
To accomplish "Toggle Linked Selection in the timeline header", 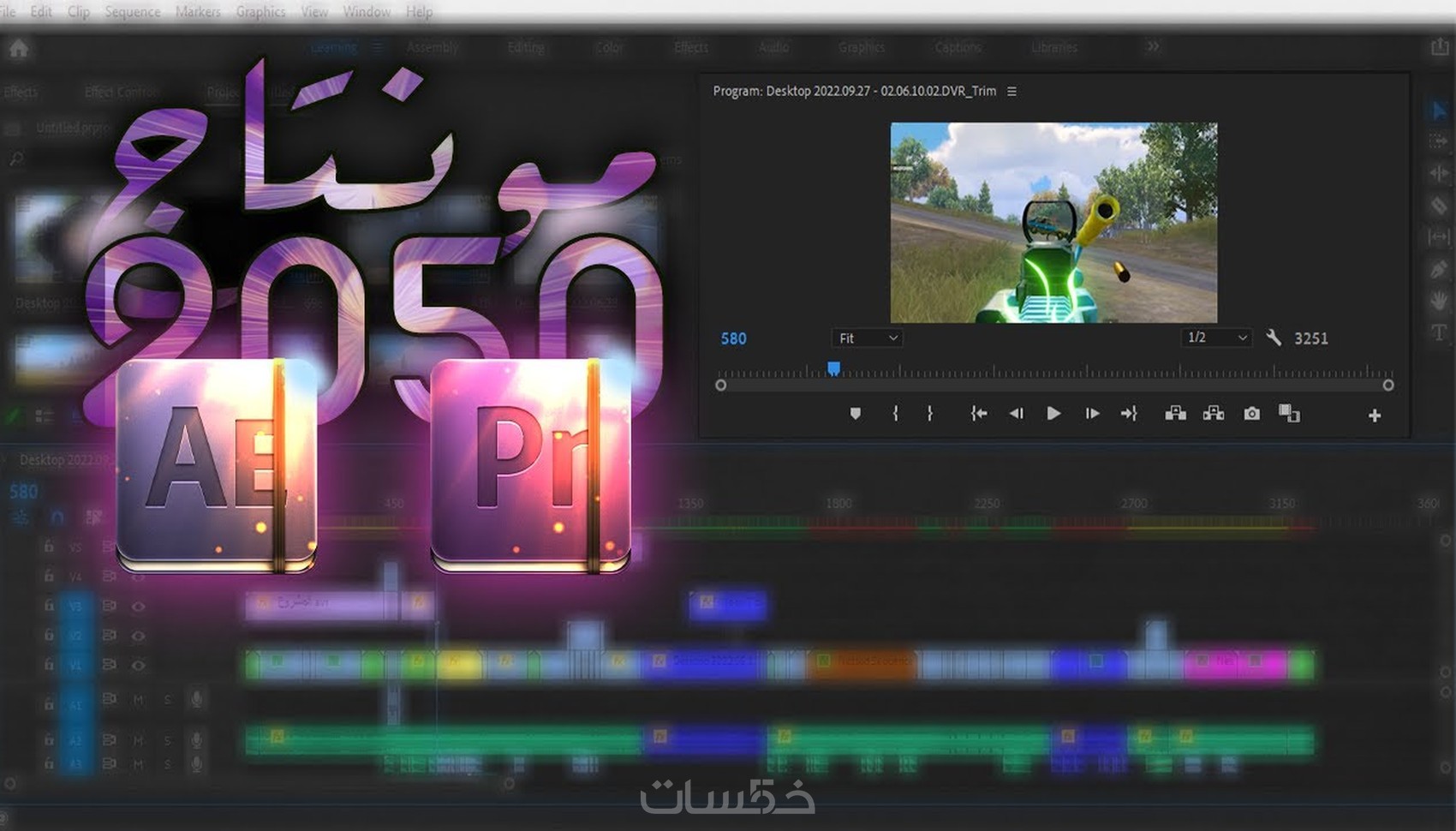I will pyautogui.click(x=93, y=517).
